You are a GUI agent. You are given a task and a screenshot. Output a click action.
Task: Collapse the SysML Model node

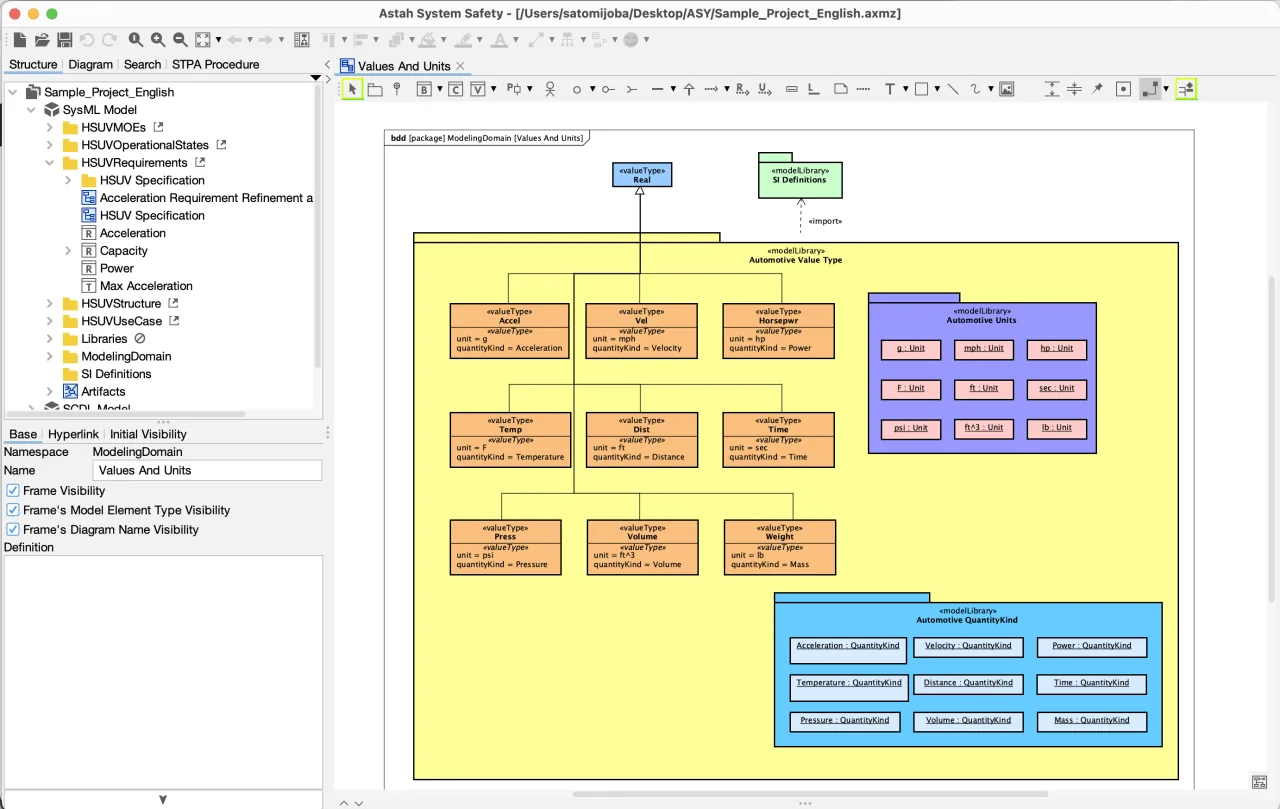pyautogui.click(x=31, y=109)
